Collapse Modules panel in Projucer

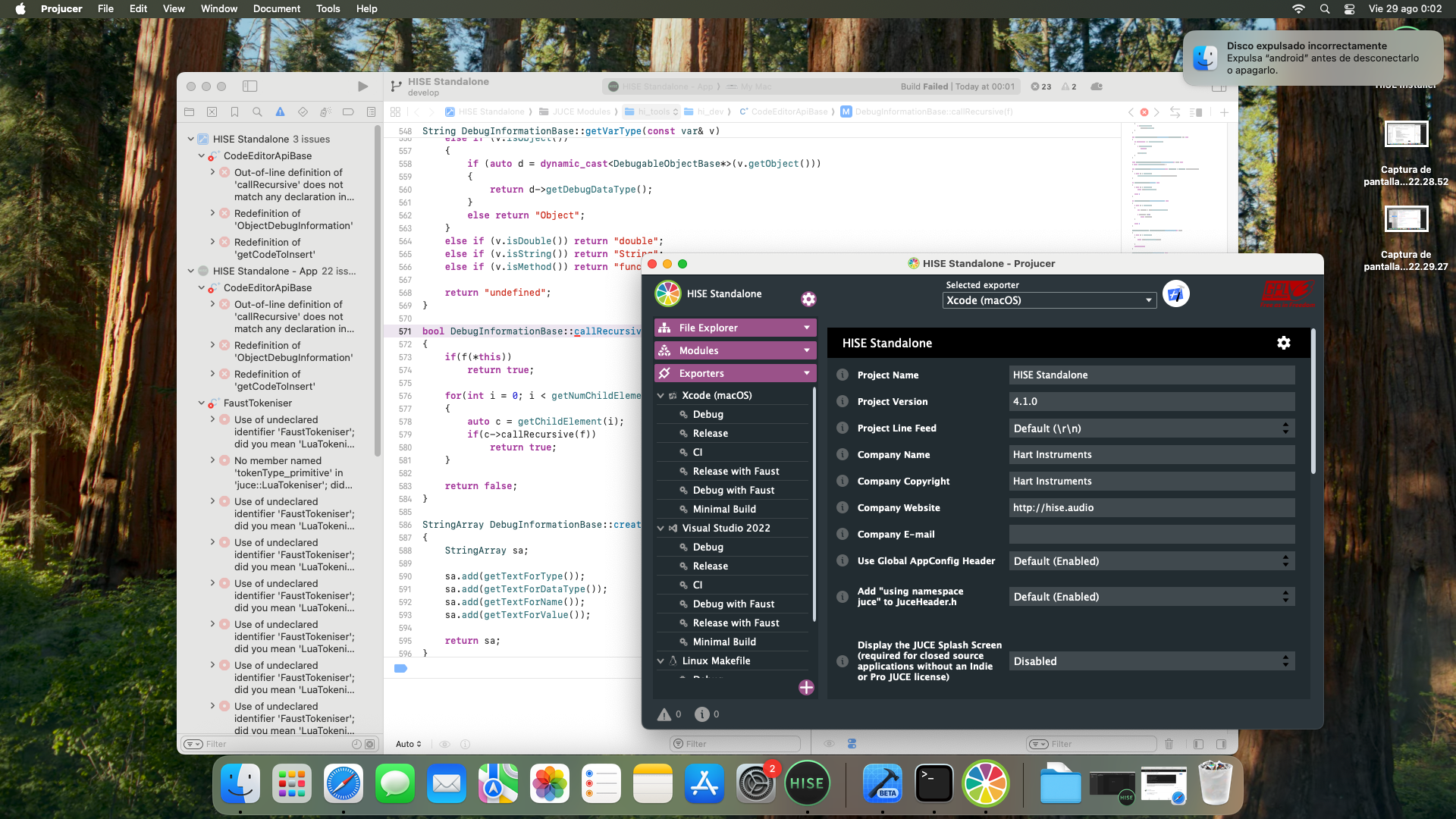[807, 350]
